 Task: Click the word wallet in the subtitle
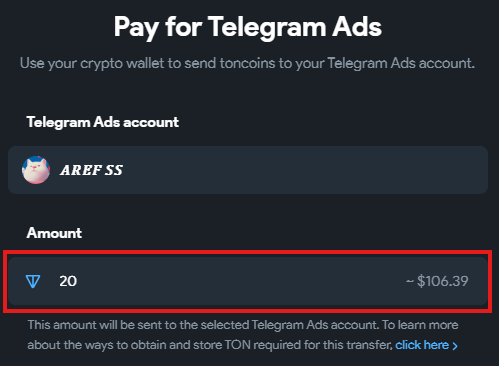click(145, 63)
